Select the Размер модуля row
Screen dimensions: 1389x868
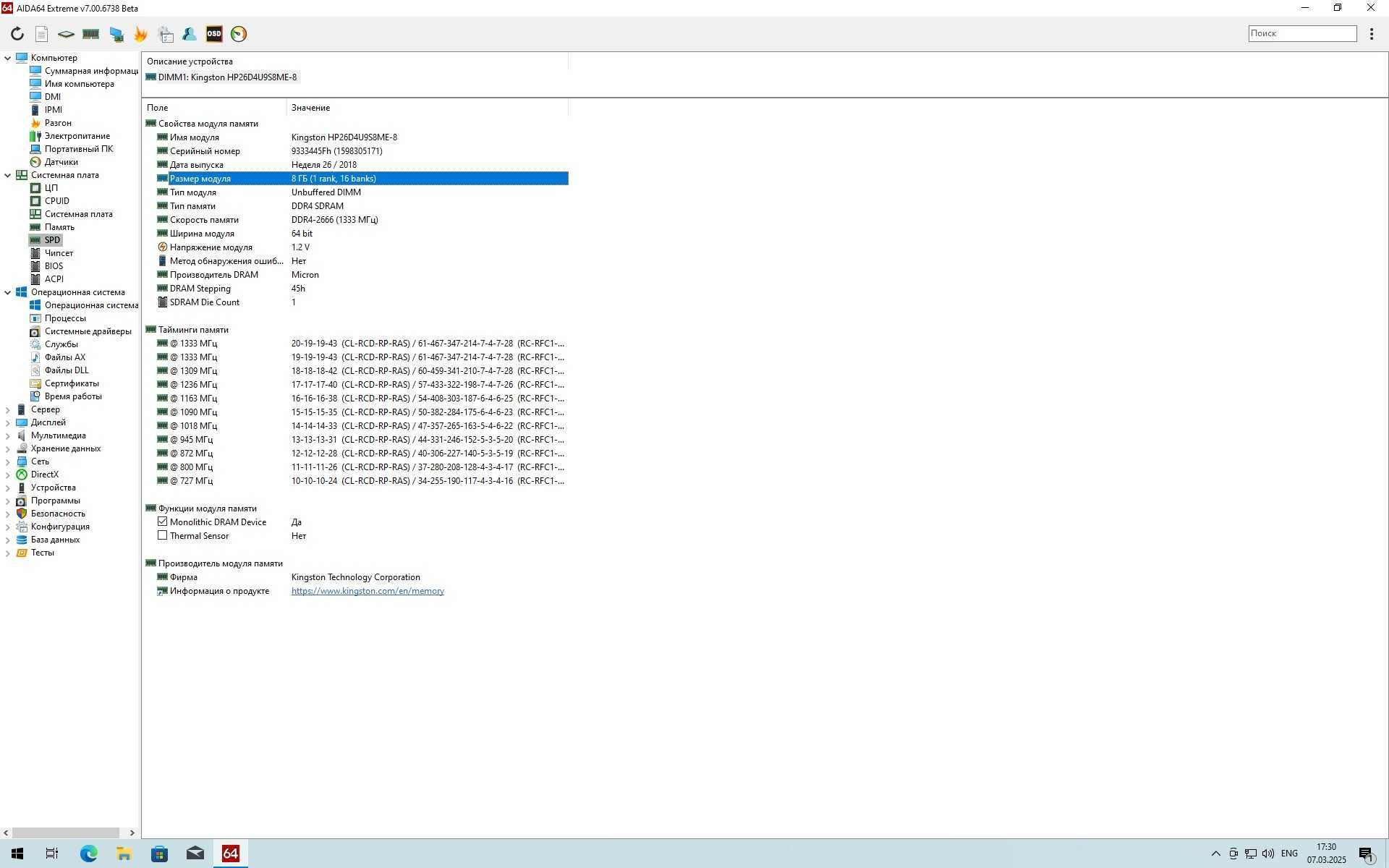362,179
